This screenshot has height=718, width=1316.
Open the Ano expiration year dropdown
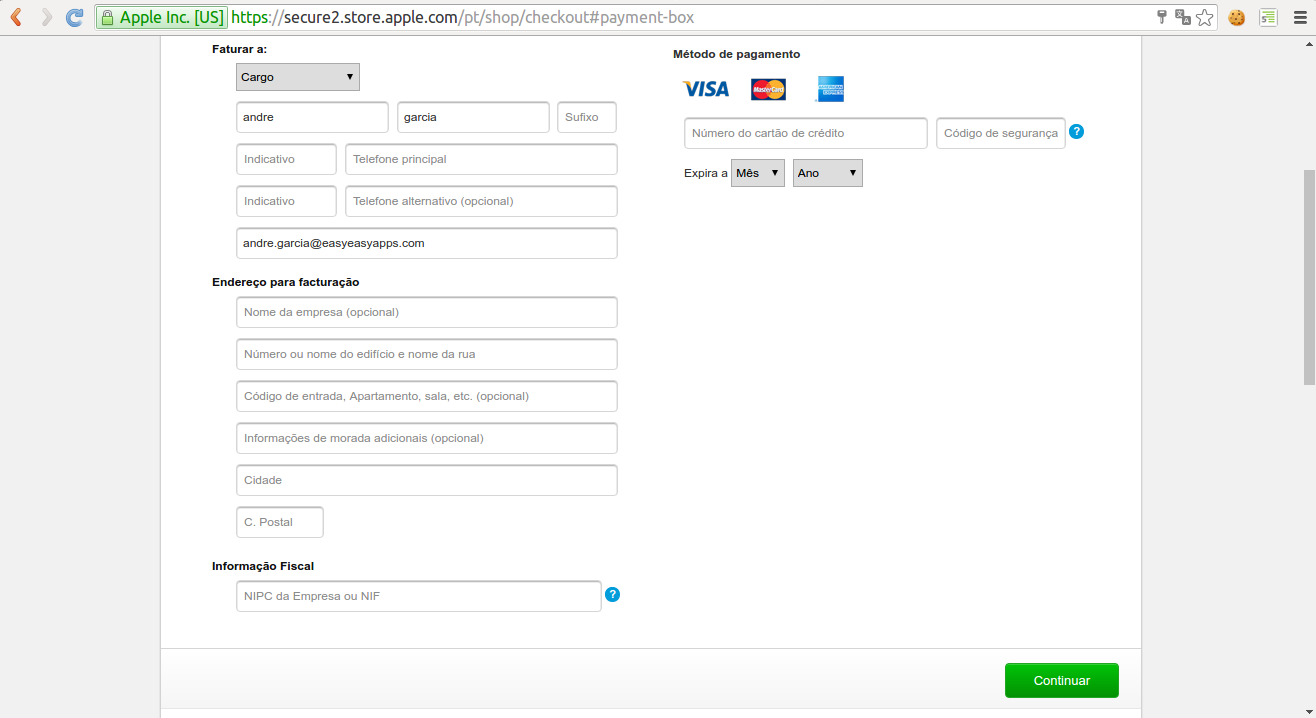[x=827, y=173]
